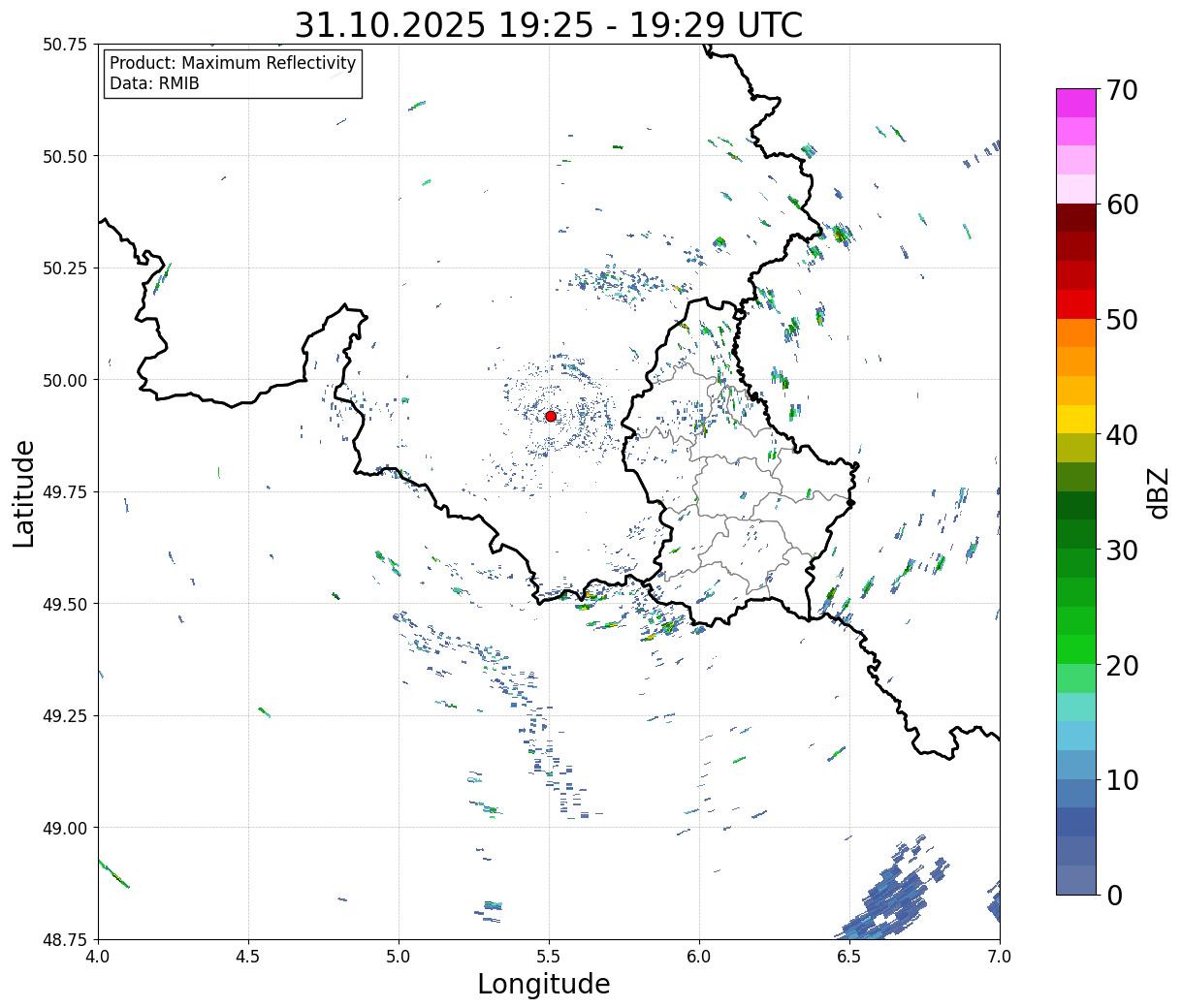
Task: Click the '48.75' latitude tick label
Action: point(65,939)
